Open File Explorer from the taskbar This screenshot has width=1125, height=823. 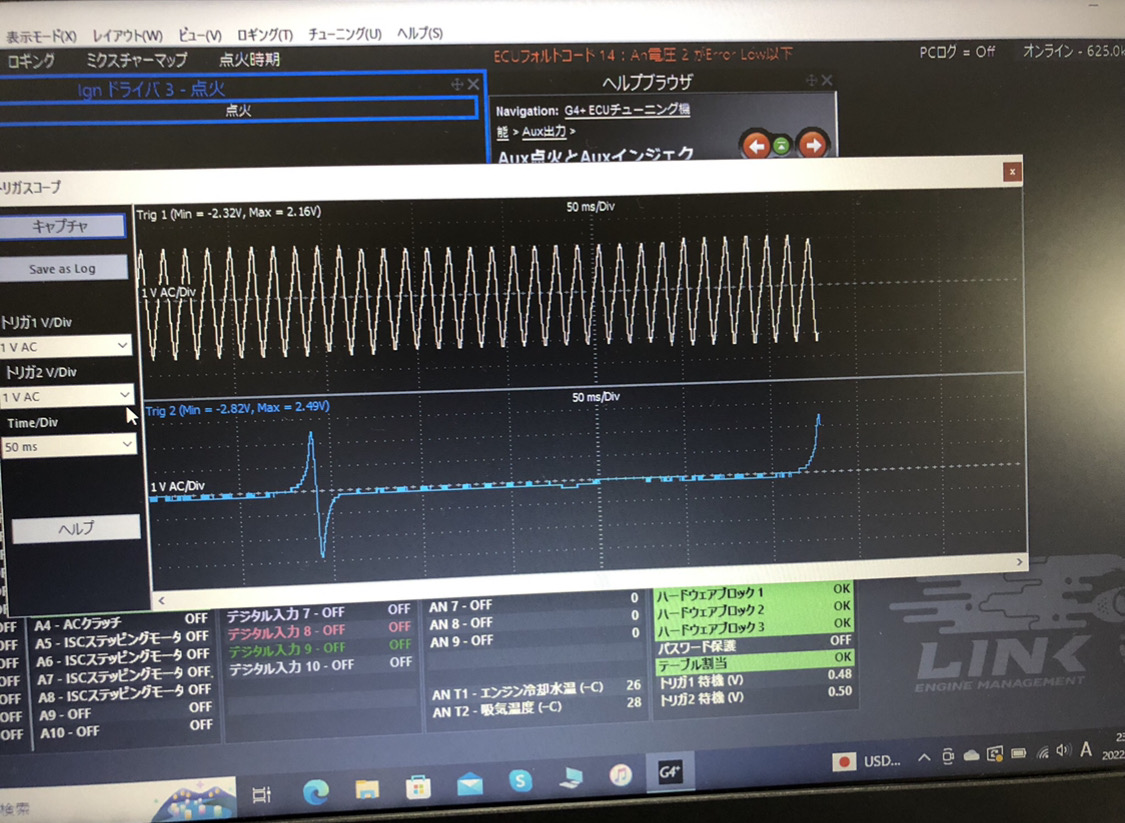click(x=366, y=789)
